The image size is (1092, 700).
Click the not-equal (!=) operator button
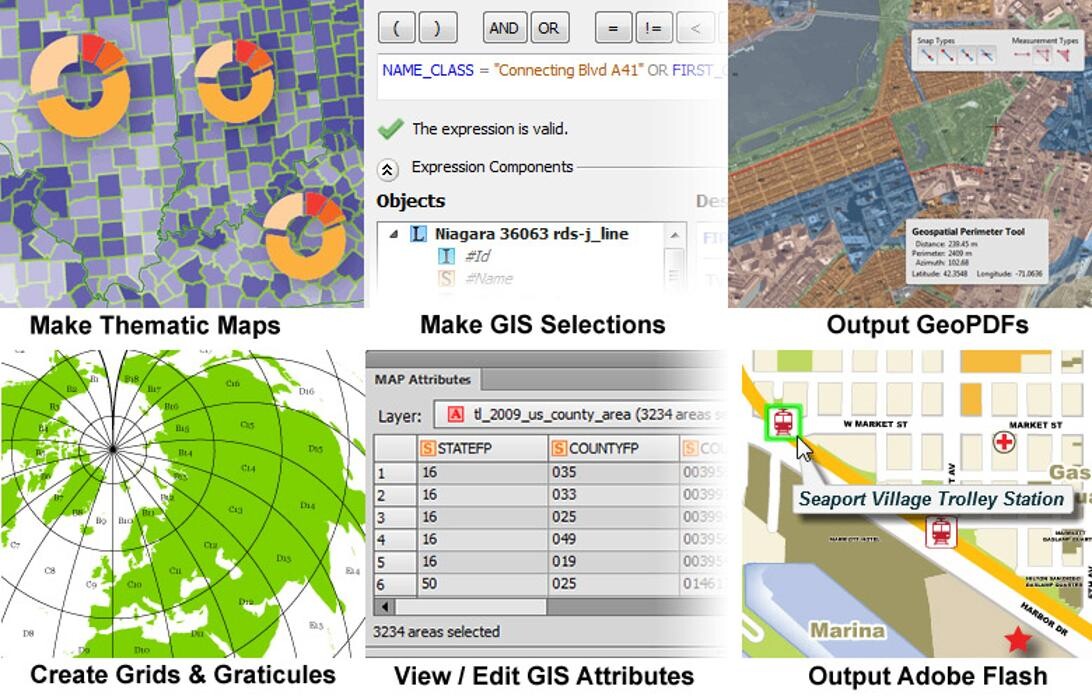coord(652,28)
